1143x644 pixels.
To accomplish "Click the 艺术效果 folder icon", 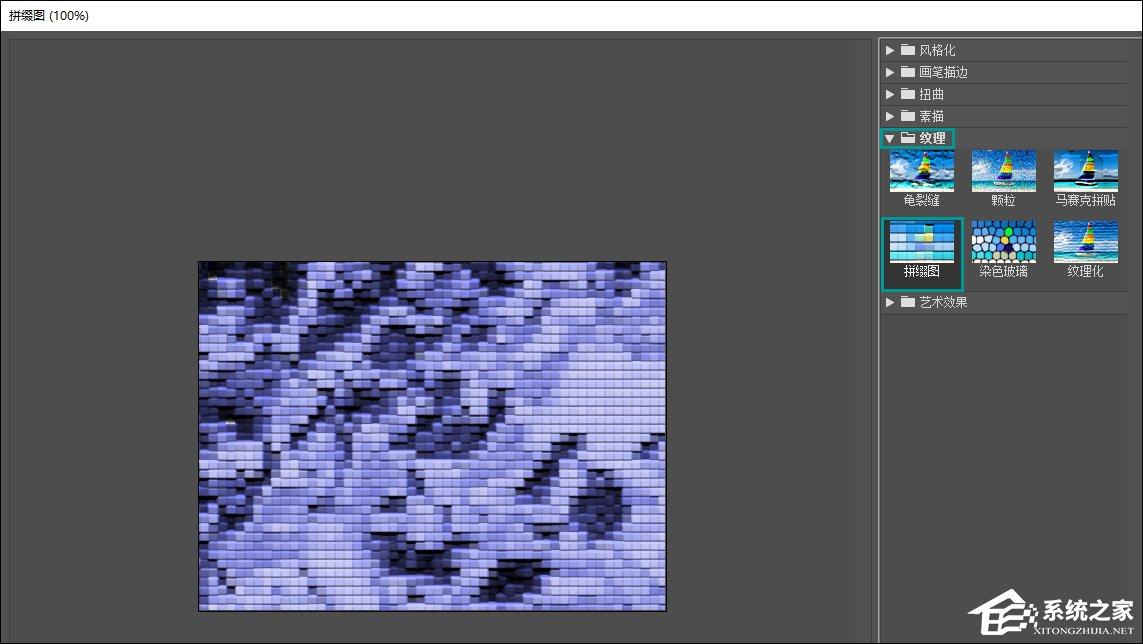I will pyautogui.click(x=908, y=301).
